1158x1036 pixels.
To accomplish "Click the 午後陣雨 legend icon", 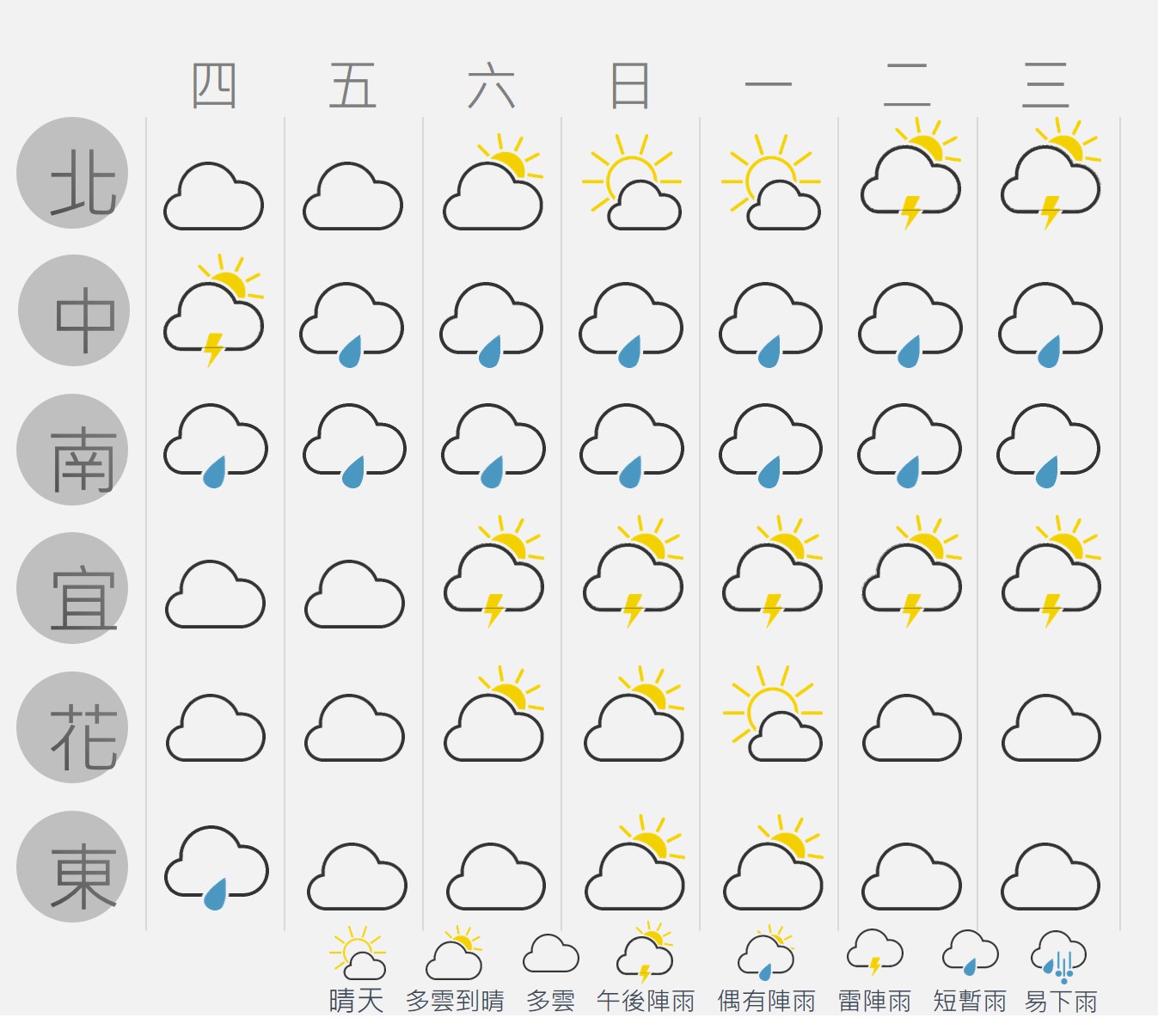I will (x=646, y=953).
